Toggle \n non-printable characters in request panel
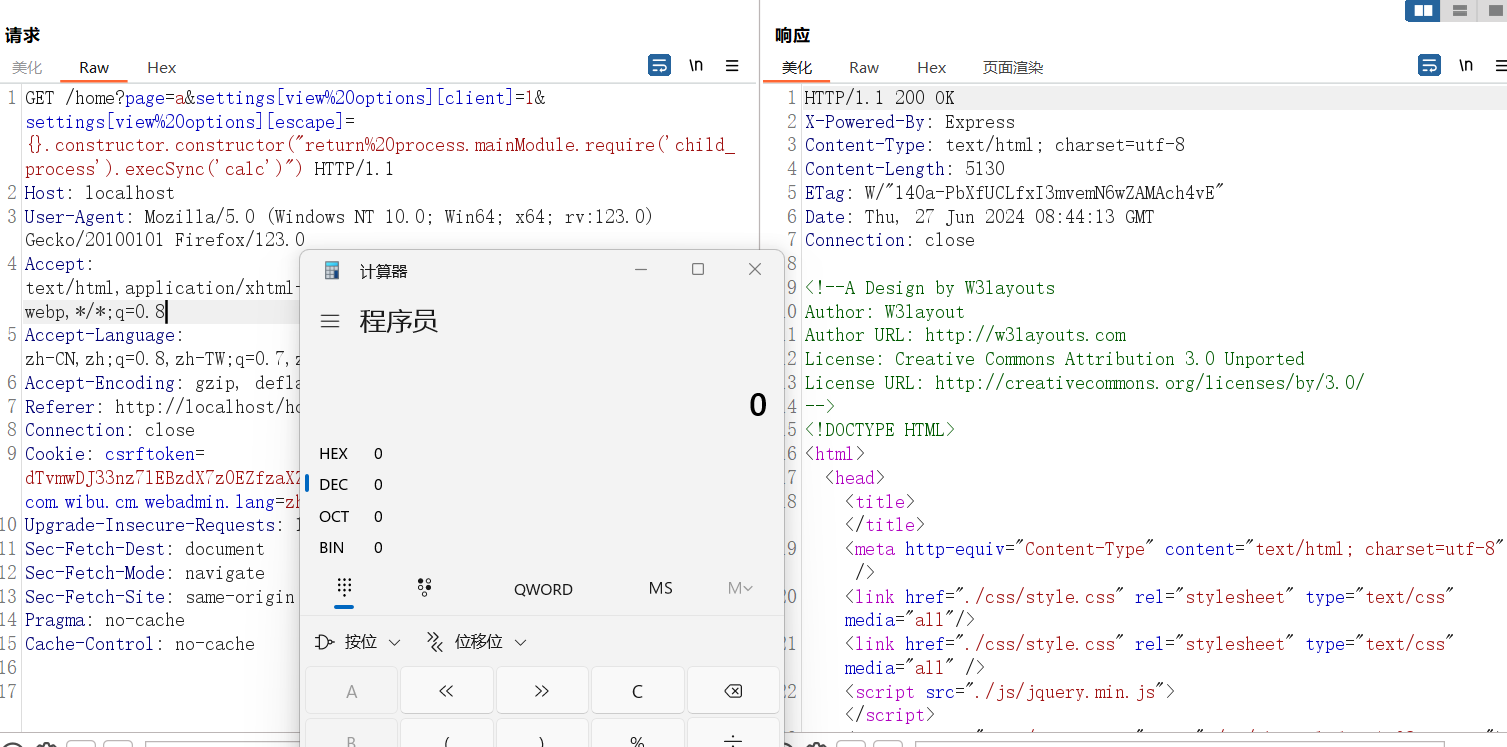The image size is (1507, 747). click(x=696, y=66)
